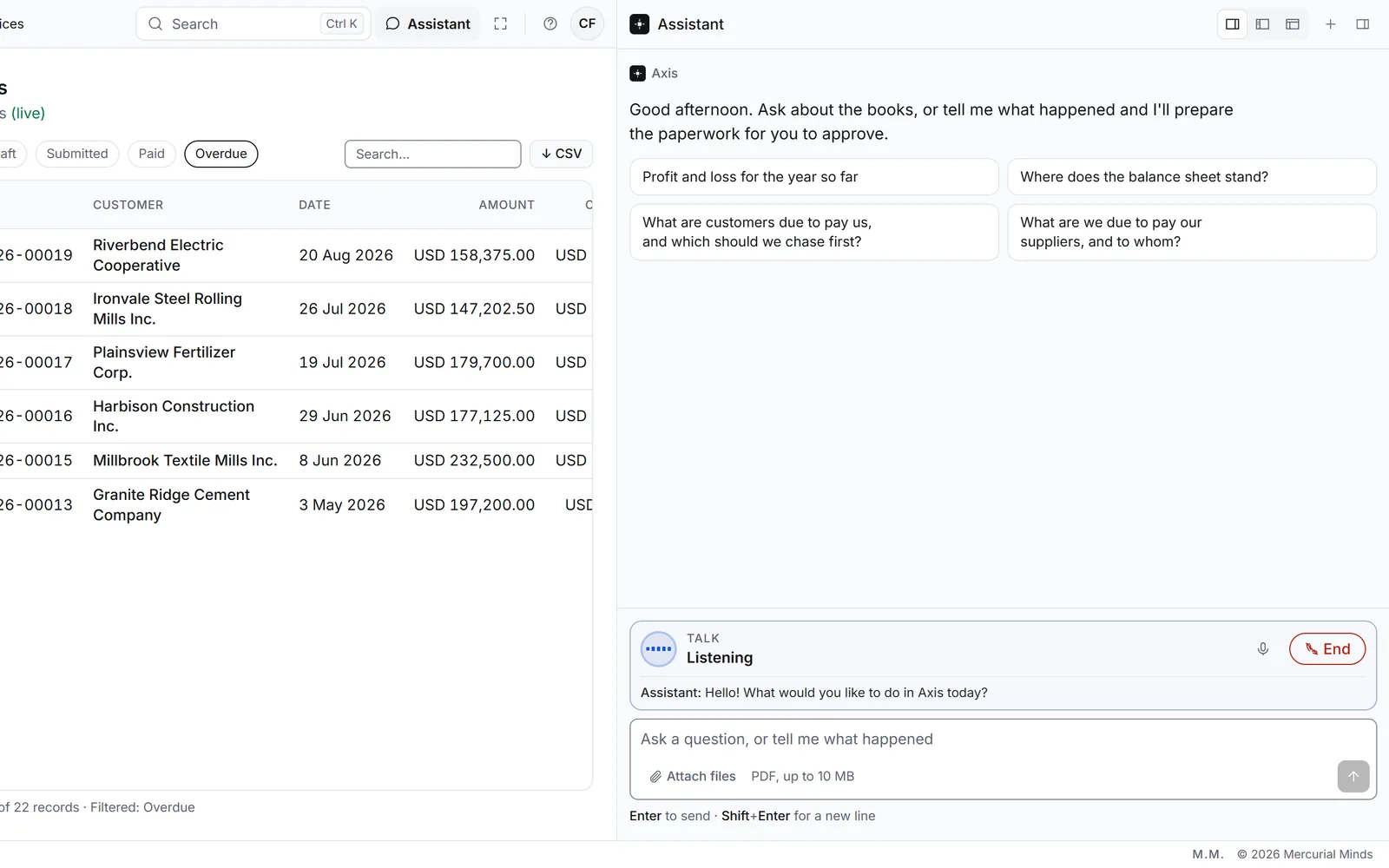Image resolution: width=1389 pixels, height=868 pixels.
Task: Start a new assistant chat with plus icon
Action: [x=1331, y=24]
